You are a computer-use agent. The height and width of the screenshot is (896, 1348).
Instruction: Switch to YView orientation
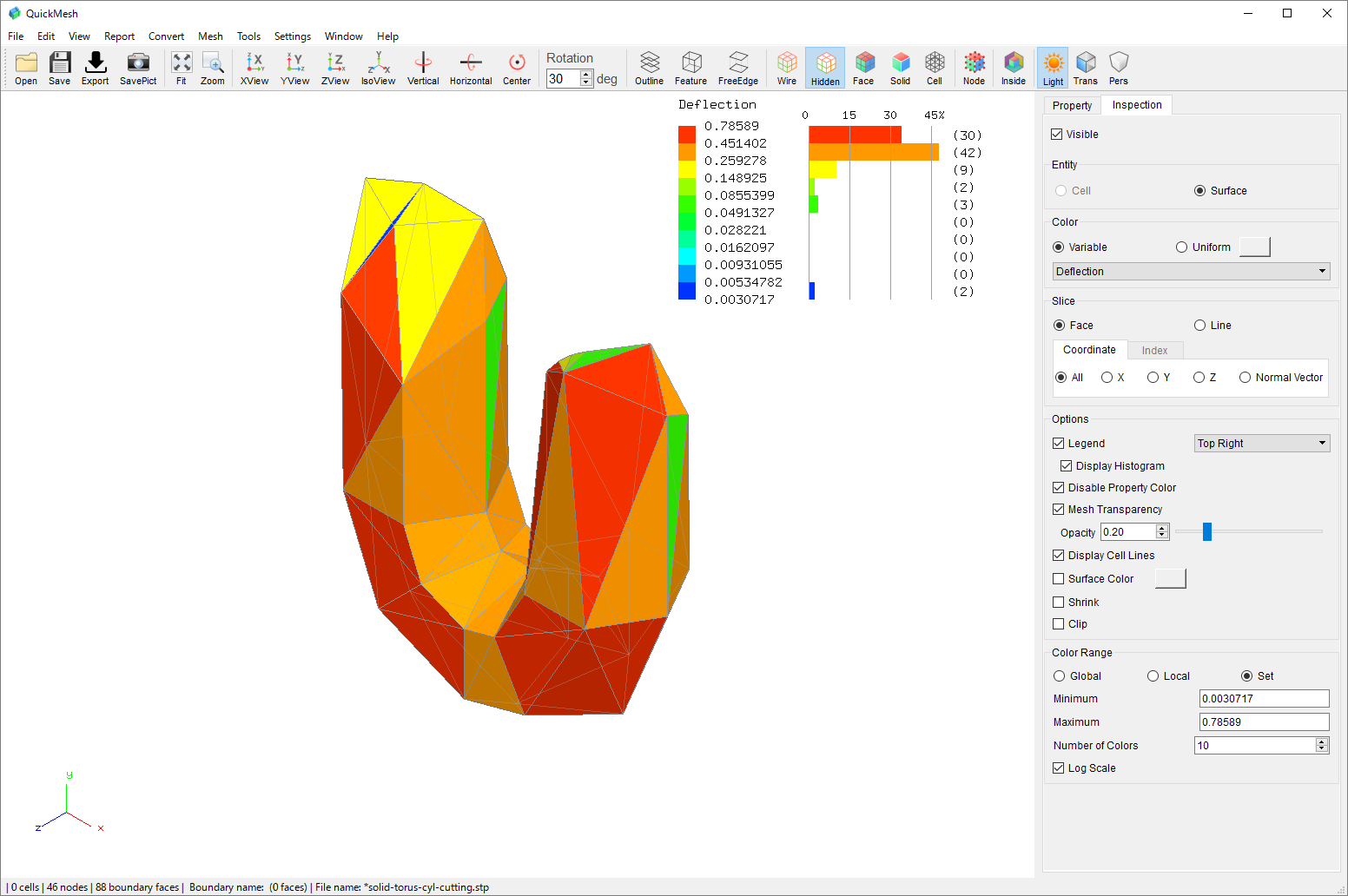click(295, 68)
